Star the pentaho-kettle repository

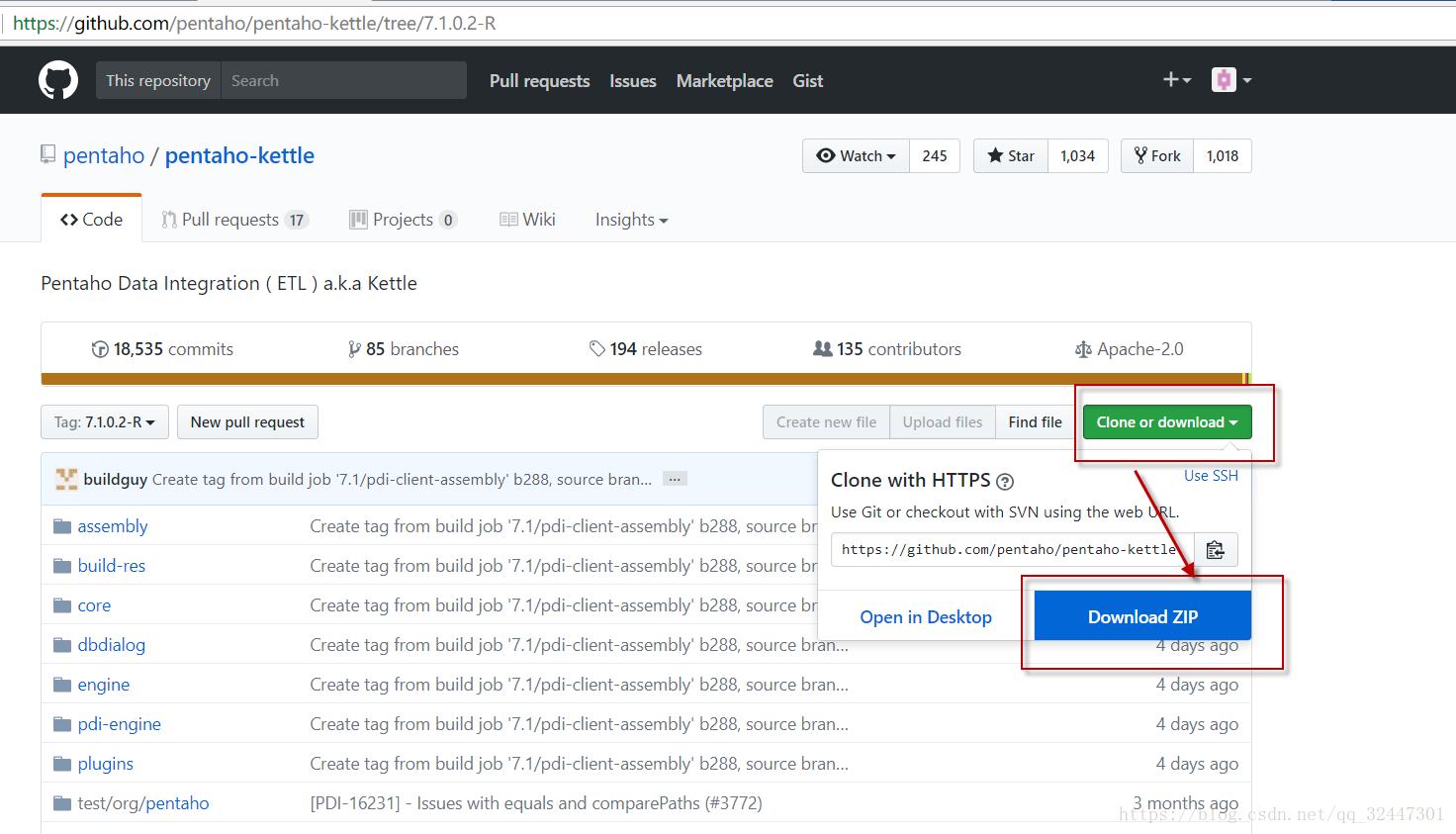(x=1011, y=156)
